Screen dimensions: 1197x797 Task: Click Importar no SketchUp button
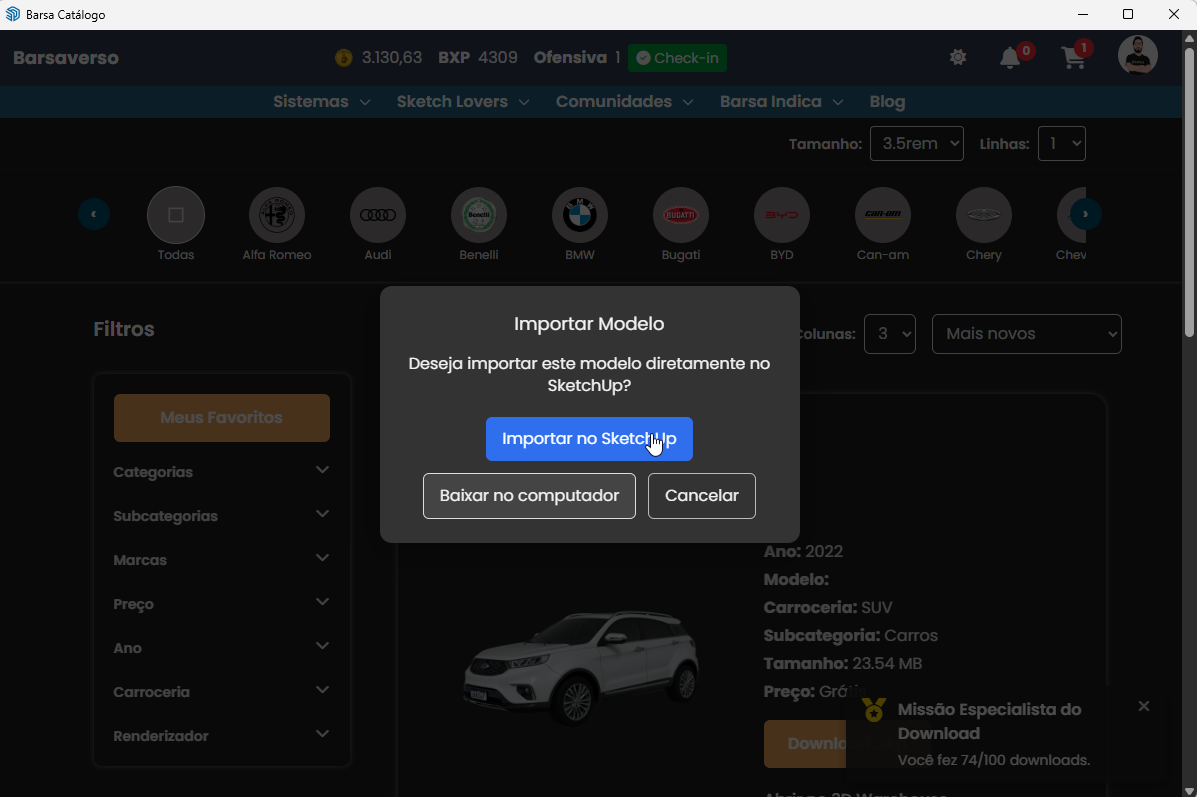tap(589, 439)
